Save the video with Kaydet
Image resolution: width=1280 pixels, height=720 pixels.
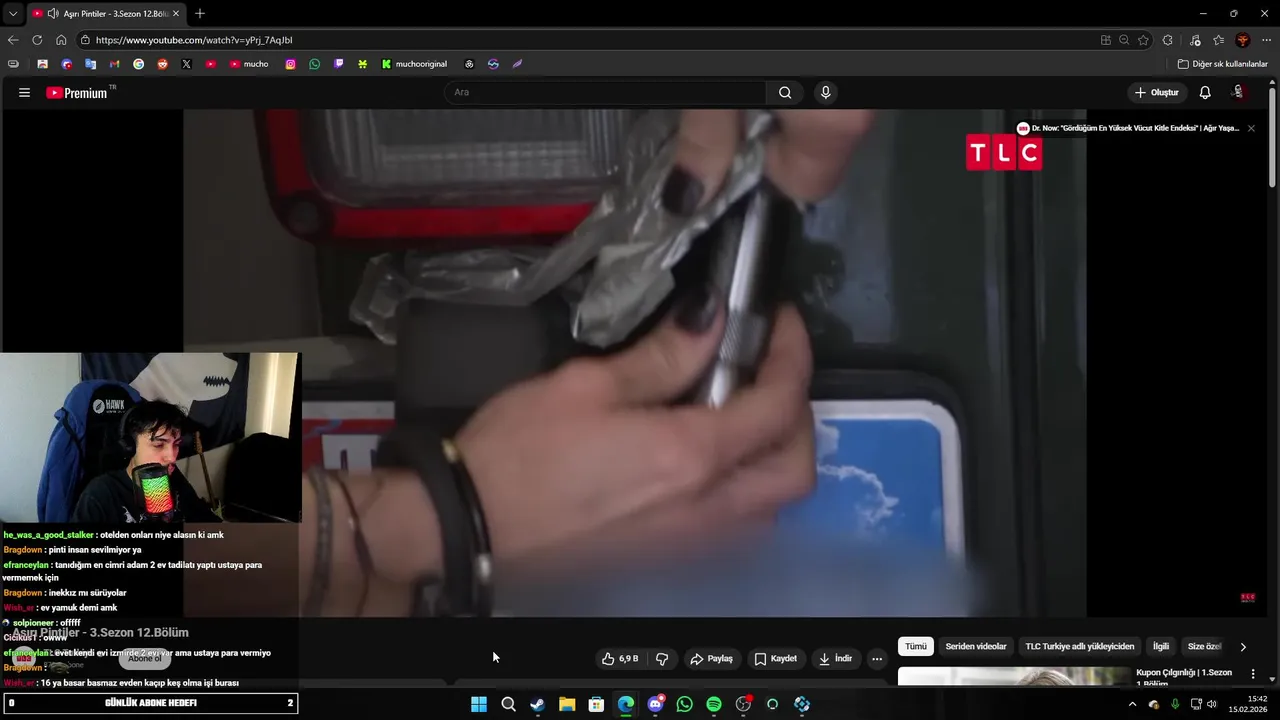click(x=776, y=659)
